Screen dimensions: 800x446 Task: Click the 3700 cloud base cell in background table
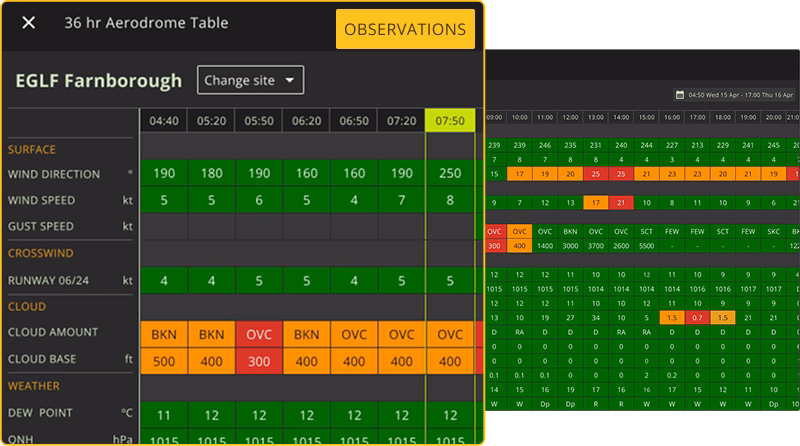click(x=595, y=246)
